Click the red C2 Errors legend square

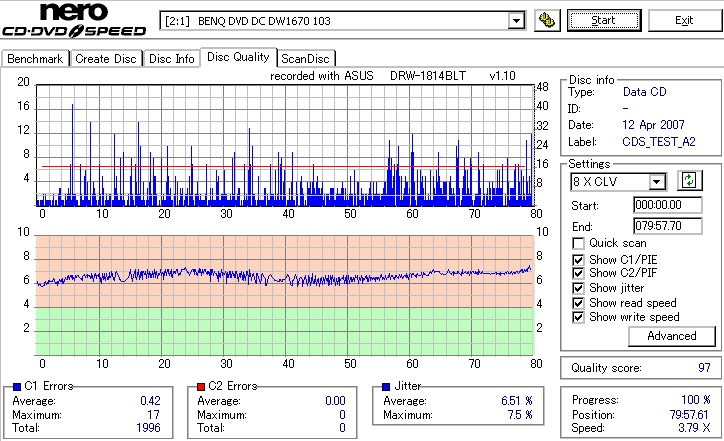(x=201, y=387)
